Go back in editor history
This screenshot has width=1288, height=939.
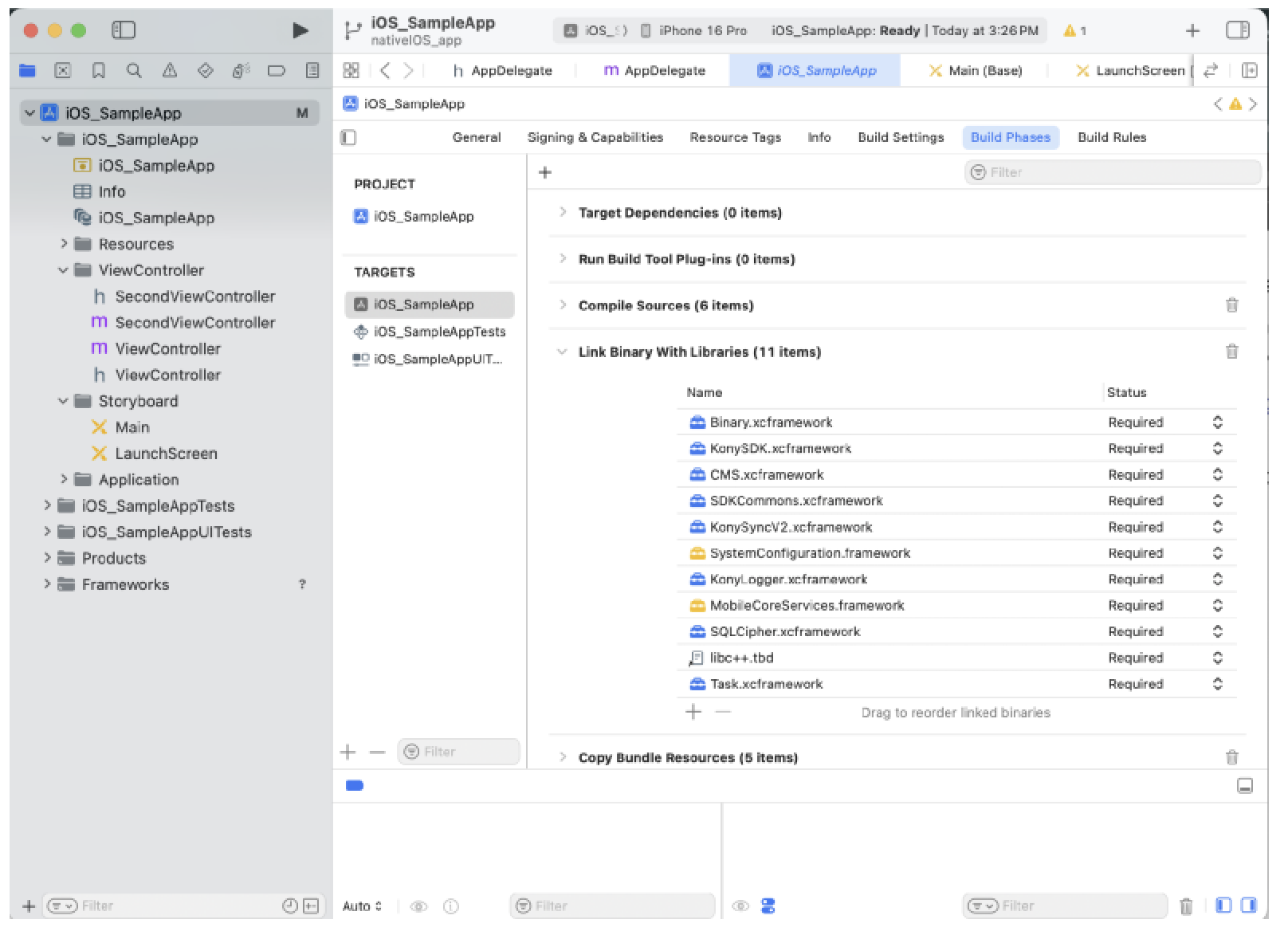pos(385,70)
